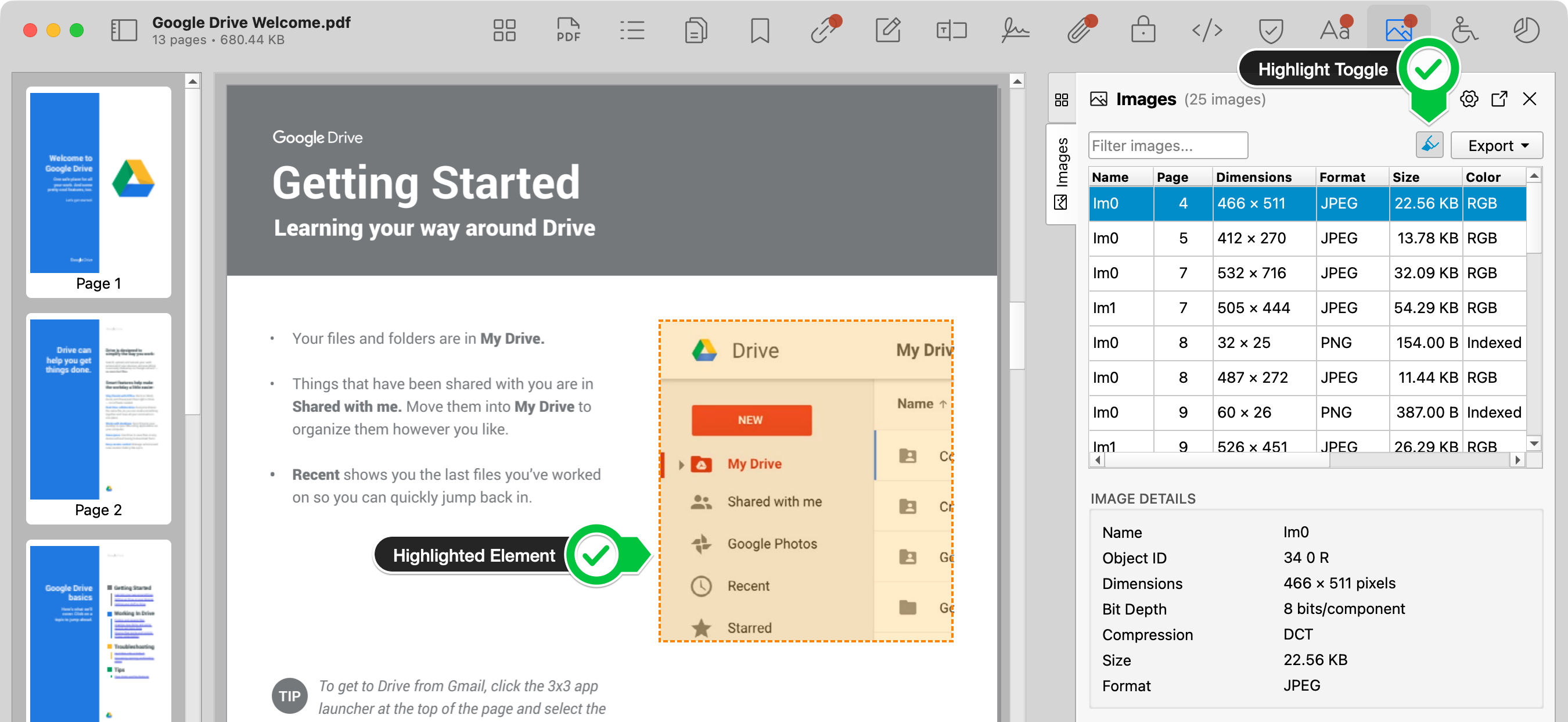Open the pages copy panel
The image size is (1568, 722).
tap(696, 30)
